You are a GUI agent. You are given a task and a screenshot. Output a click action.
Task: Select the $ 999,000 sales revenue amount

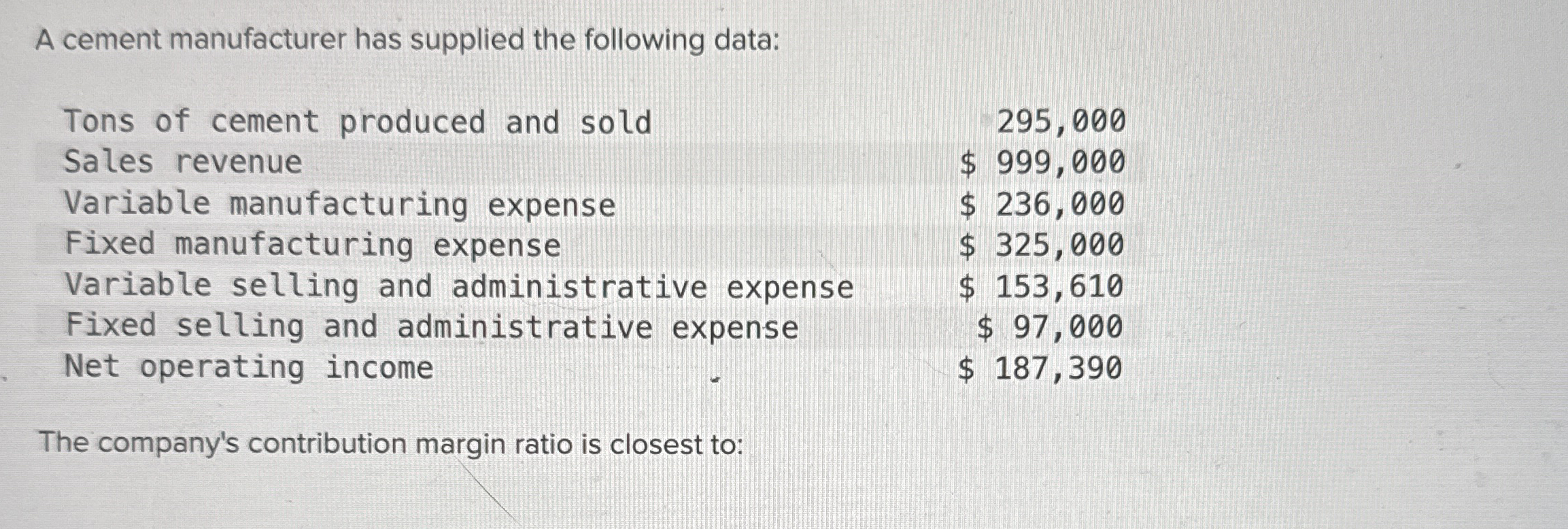tap(1042, 163)
